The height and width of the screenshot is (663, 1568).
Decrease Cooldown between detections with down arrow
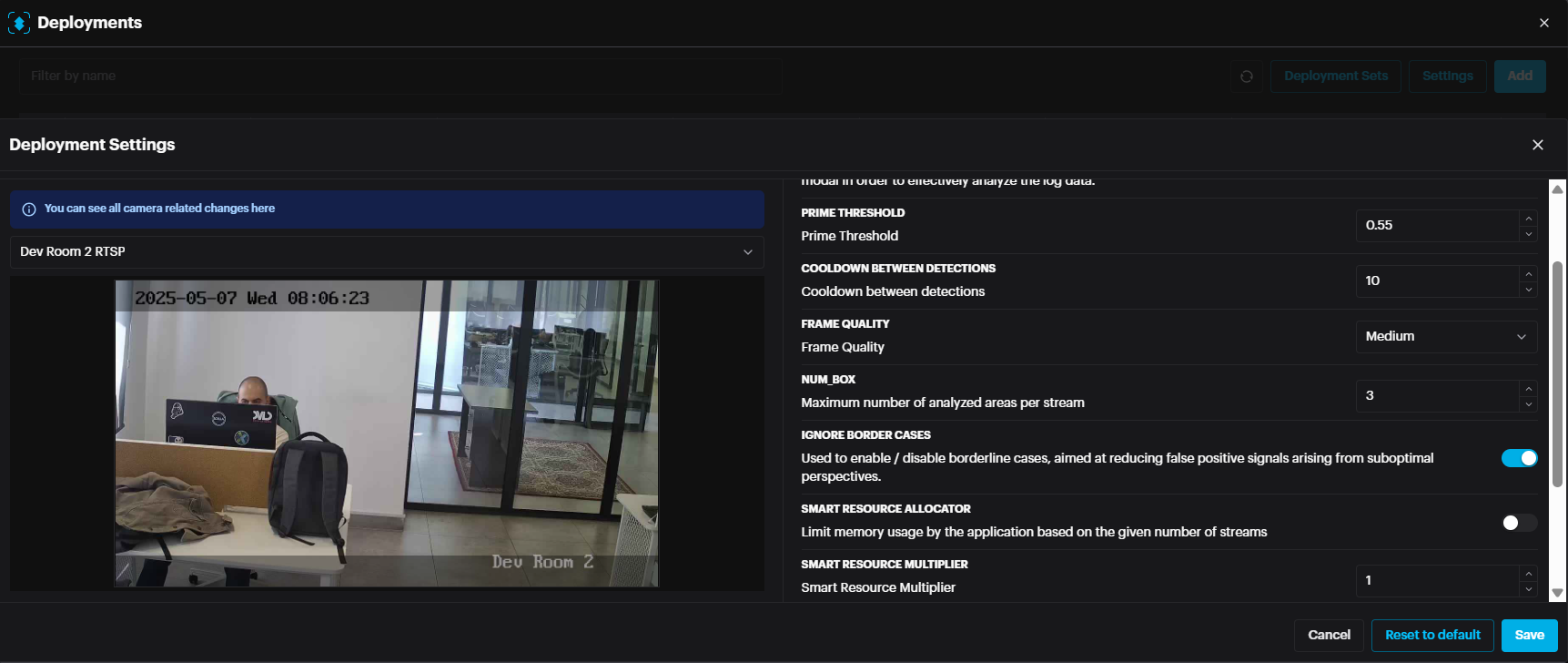coord(1529,290)
